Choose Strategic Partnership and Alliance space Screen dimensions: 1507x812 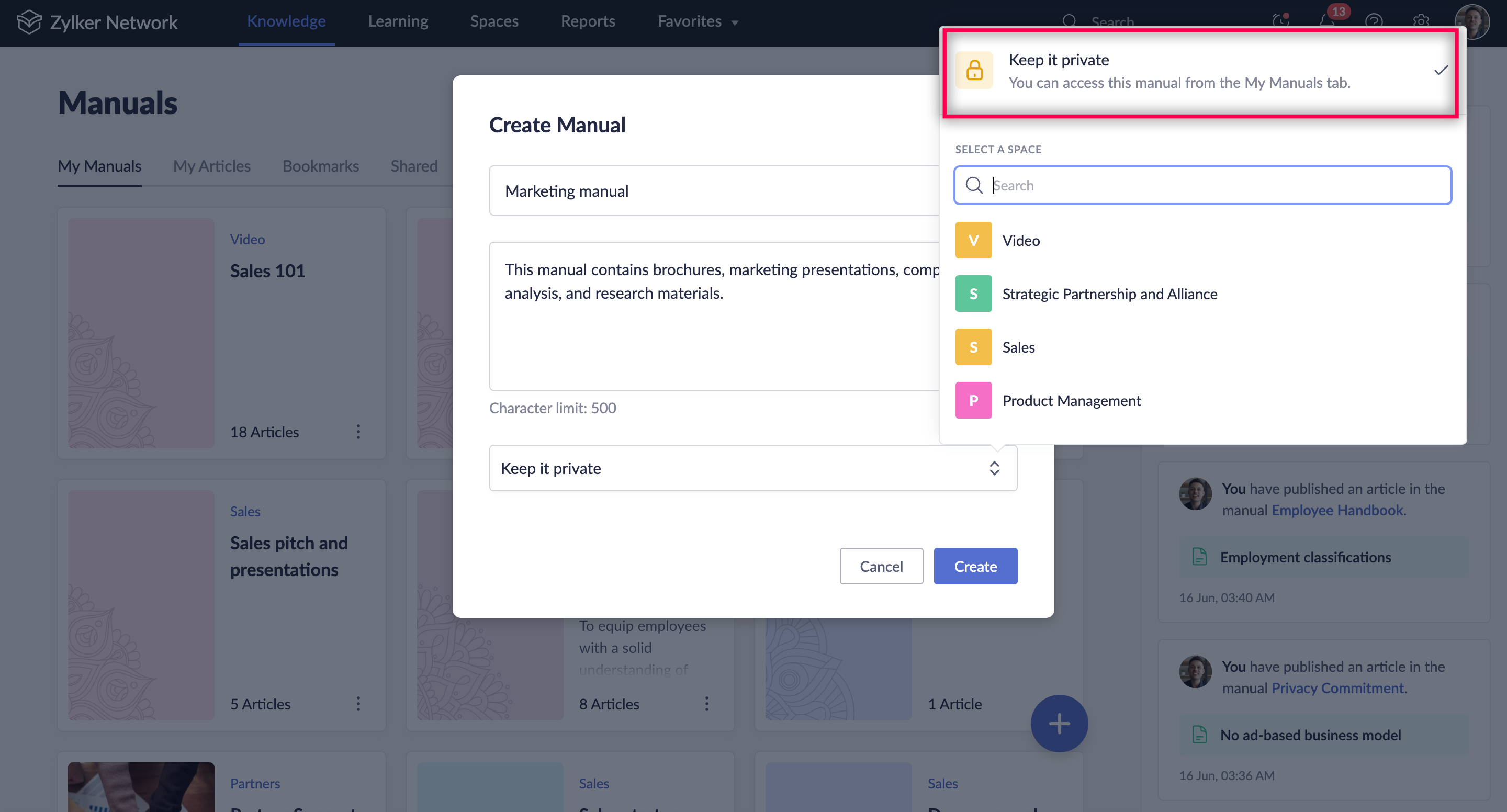pyautogui.click(x=1109, y=294)
